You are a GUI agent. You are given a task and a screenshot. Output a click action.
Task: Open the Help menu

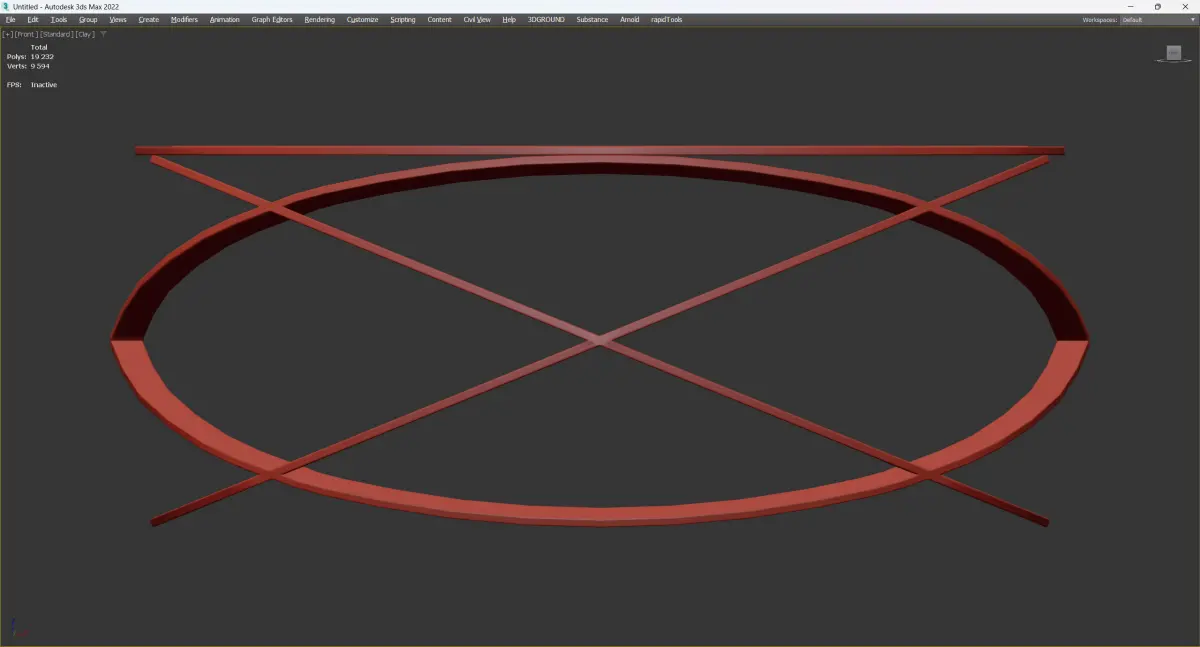[509, 19]
